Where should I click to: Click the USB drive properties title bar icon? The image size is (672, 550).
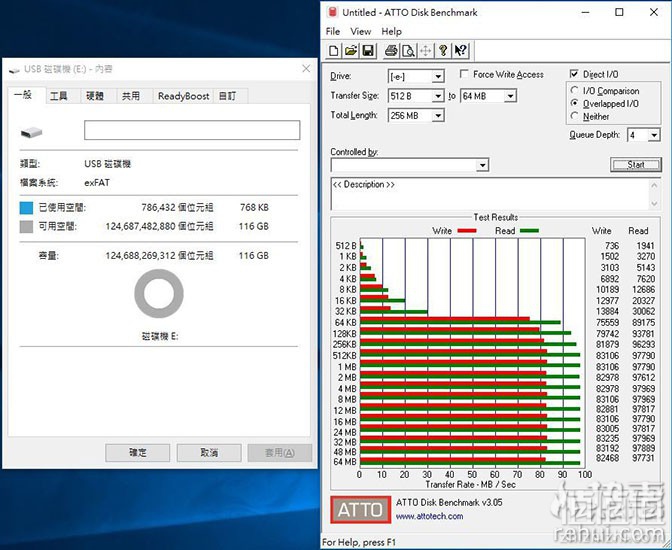pos(14,69)
